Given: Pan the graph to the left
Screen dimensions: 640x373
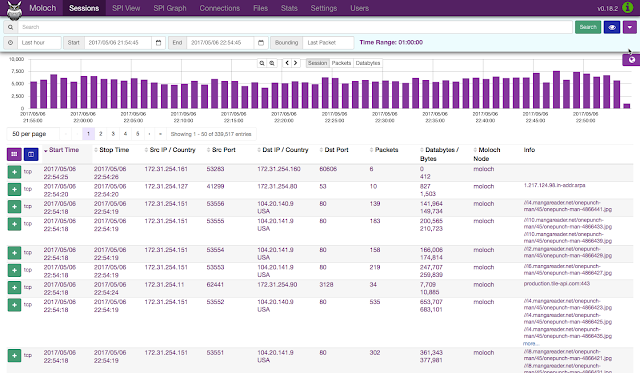Looking at the screenshot, I should (x=287, y=63).
